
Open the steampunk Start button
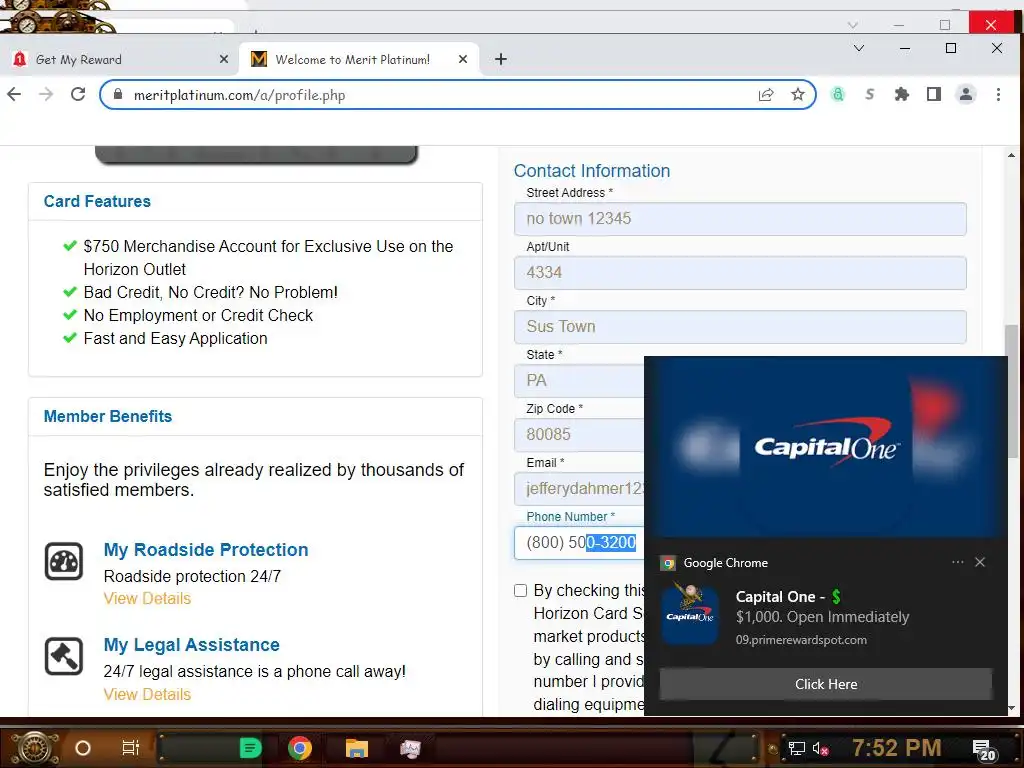tap(35, 748)
